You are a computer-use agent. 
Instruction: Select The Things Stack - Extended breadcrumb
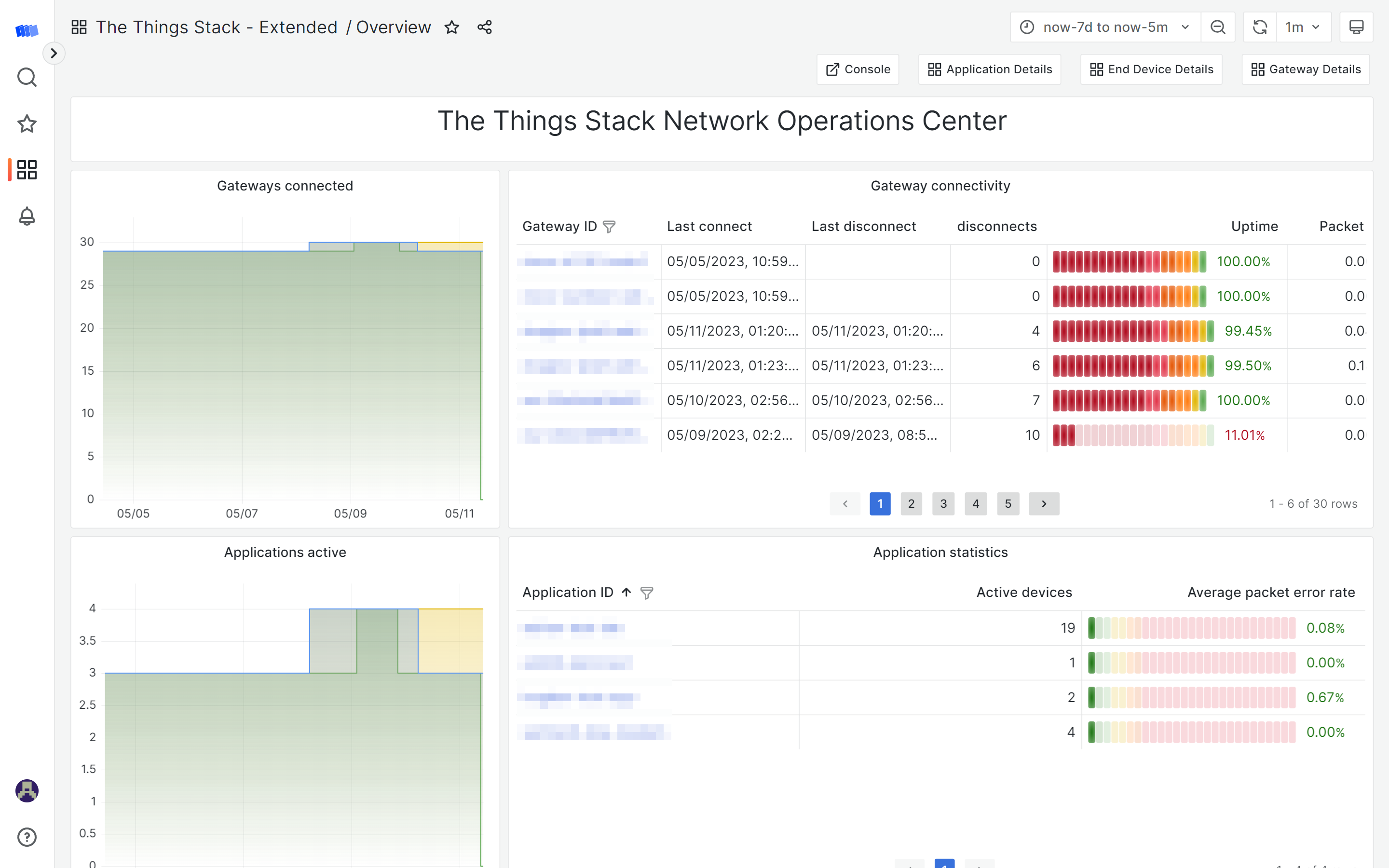click(x=217, y=27)
